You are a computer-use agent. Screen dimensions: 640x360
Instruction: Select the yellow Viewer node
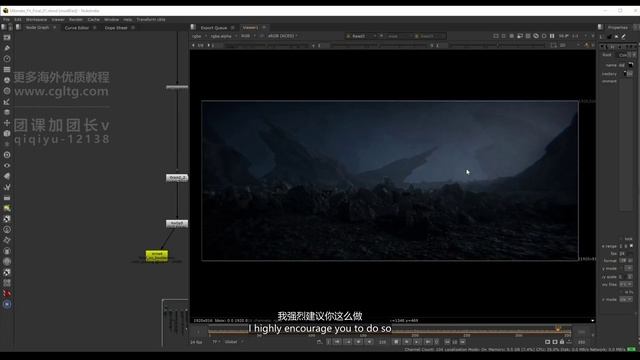157,256
